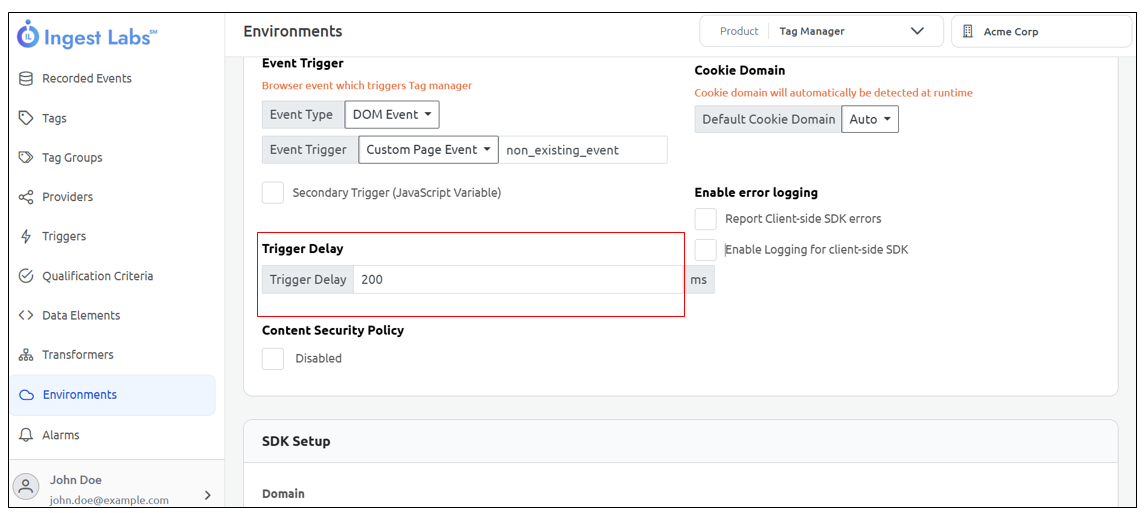Click the Alarms bell icon
The height and width of the screenshot is (513, 1147).
[x=27, y=435]
